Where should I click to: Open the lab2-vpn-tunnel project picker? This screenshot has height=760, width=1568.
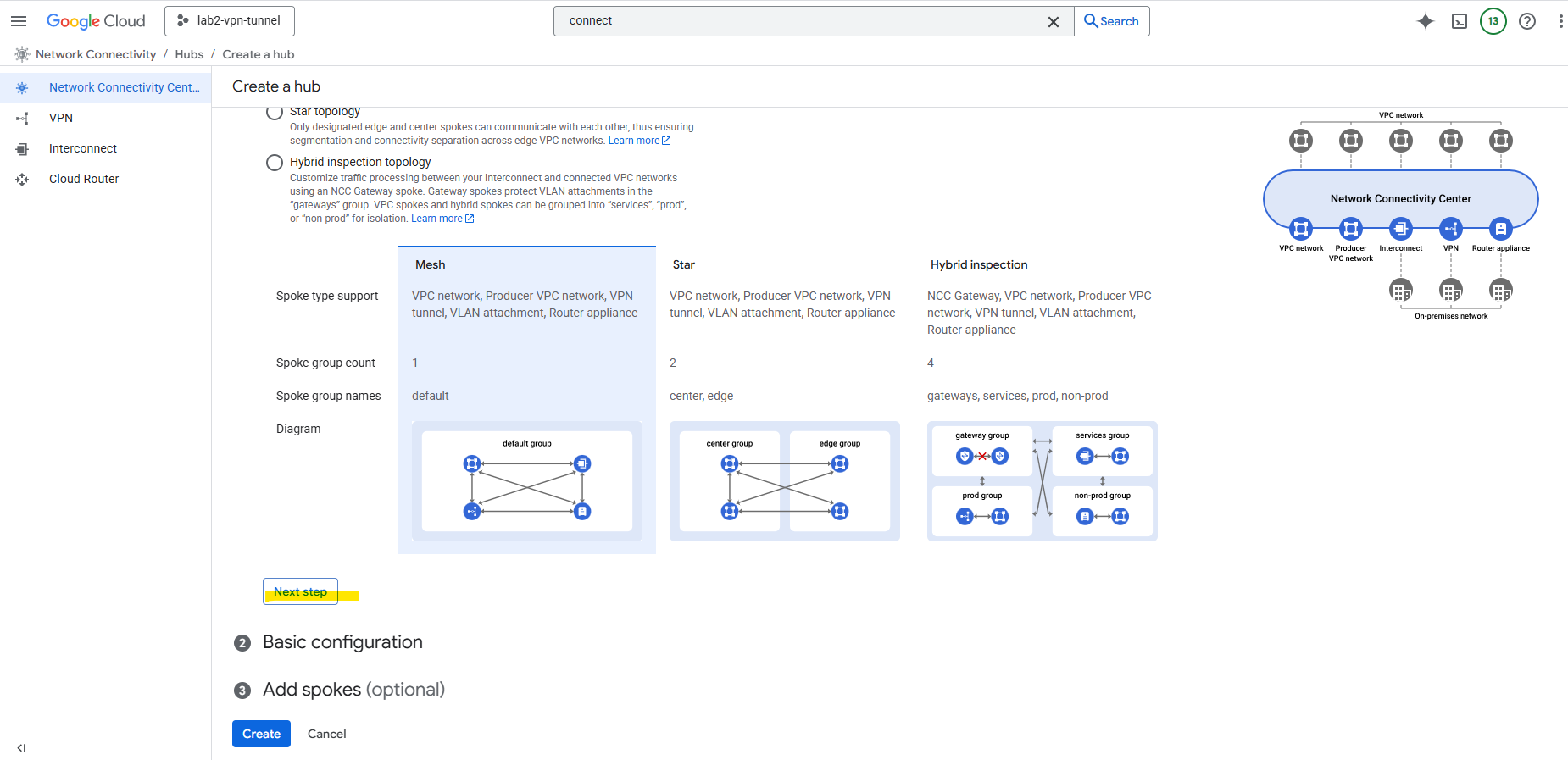point(230,21)
